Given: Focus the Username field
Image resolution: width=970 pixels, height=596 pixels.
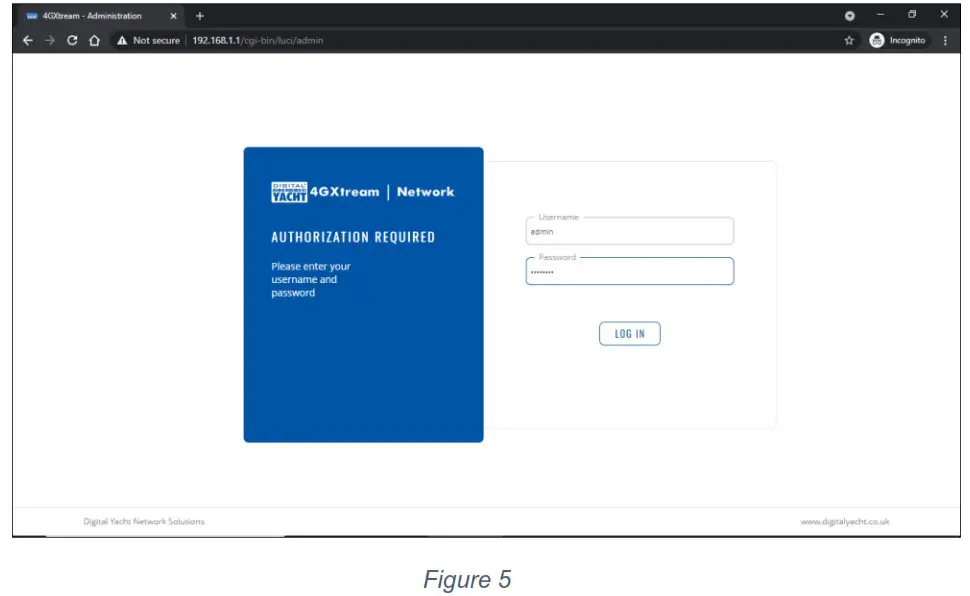Looking at the screenshot, I should (629, 231).
